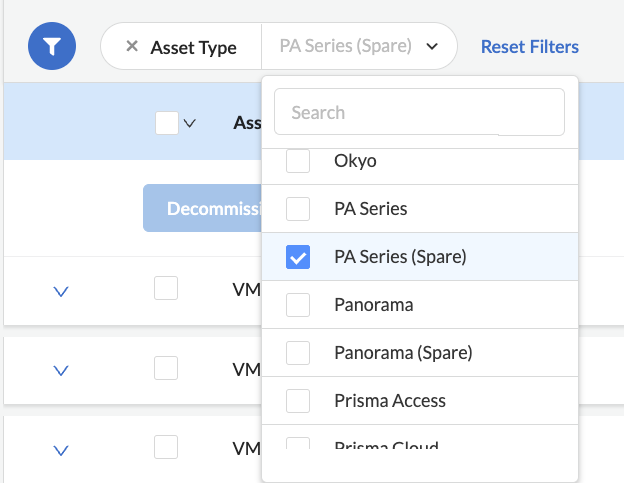Tick the Panorama checkbox
Image resolution: width=624 pixels, height=483 pixels.
click(x=298, y=305)
